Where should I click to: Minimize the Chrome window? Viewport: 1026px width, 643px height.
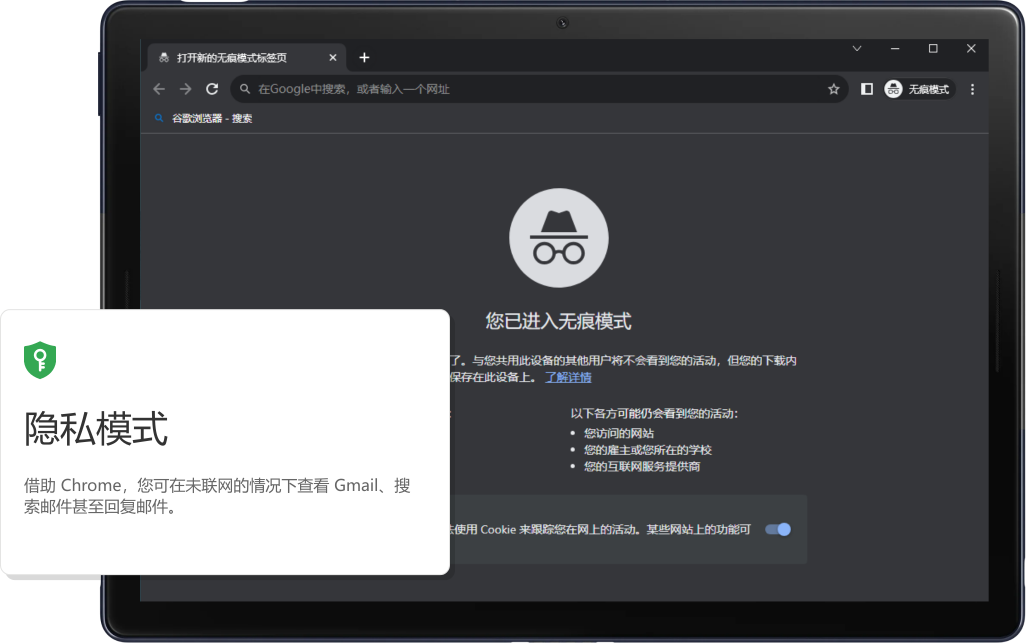pyautogui.click(x=895, y=48)
